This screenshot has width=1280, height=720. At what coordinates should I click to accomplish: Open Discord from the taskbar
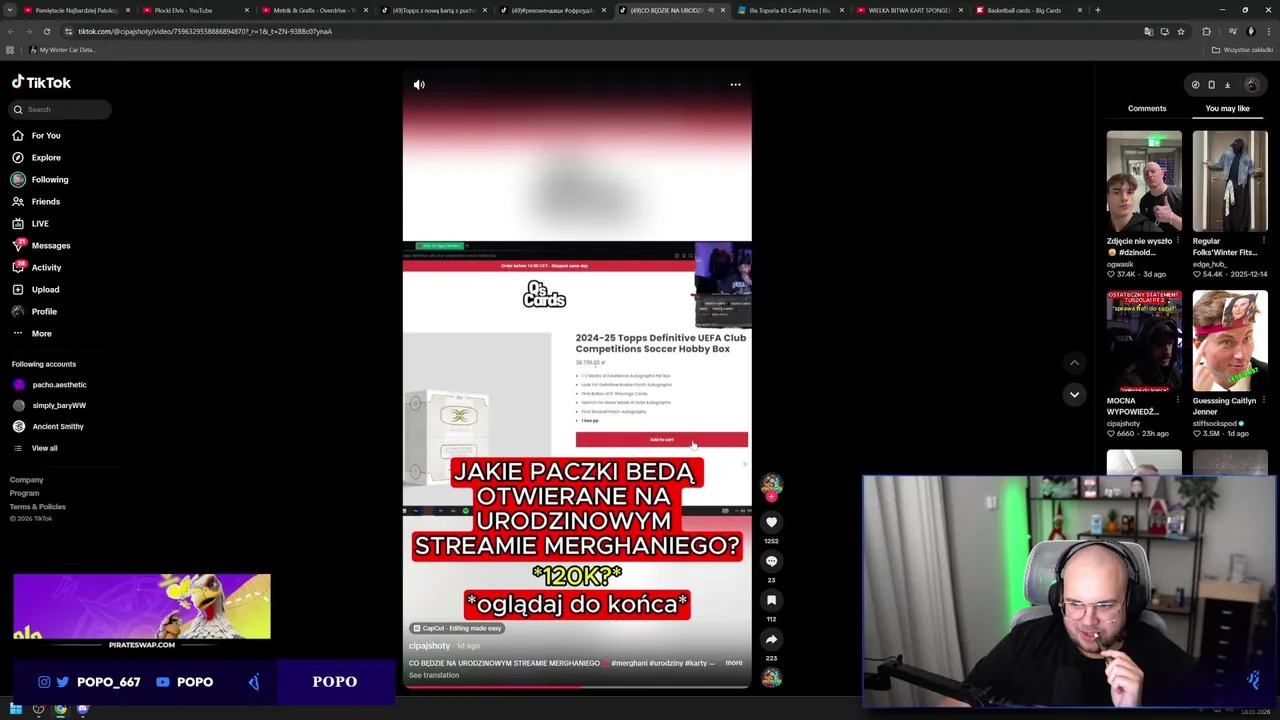(82, 709)
